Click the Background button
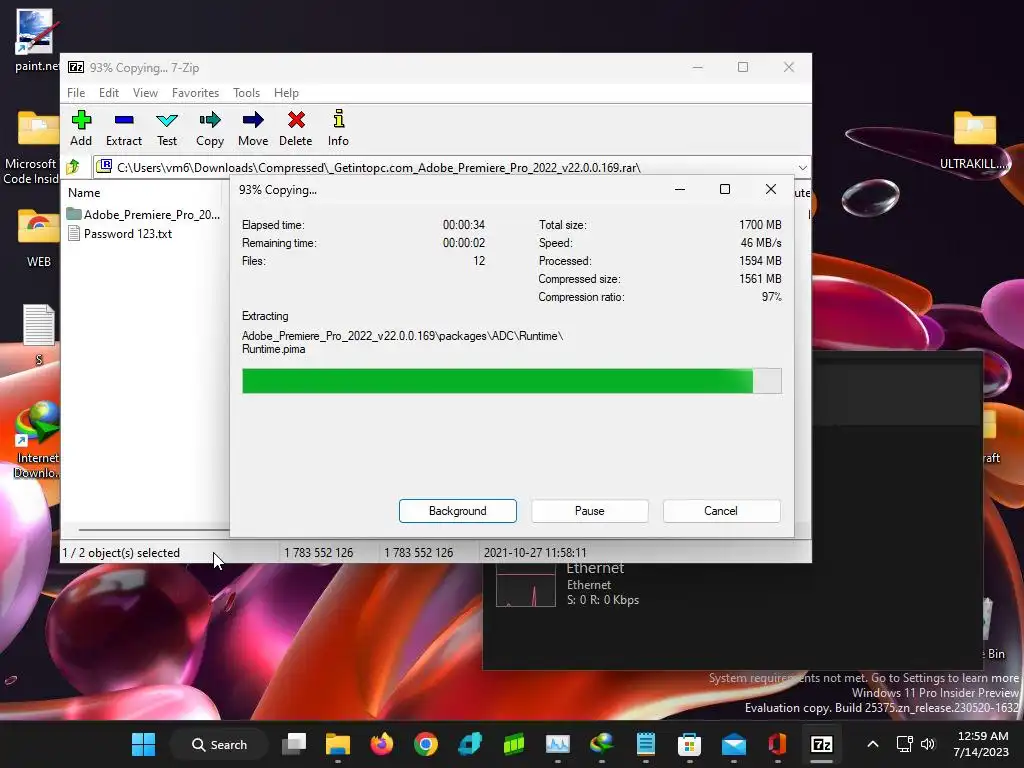Viewport: 1024px width, 768px height. pos(458,511)
